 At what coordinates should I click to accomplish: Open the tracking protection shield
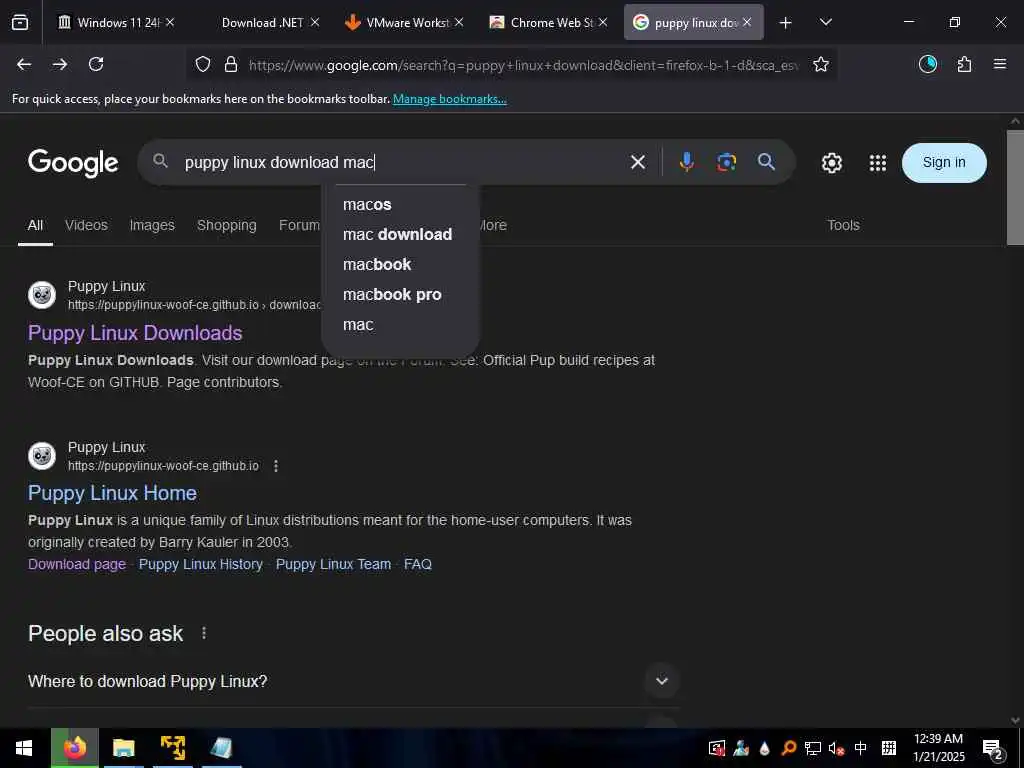[203, 64]
